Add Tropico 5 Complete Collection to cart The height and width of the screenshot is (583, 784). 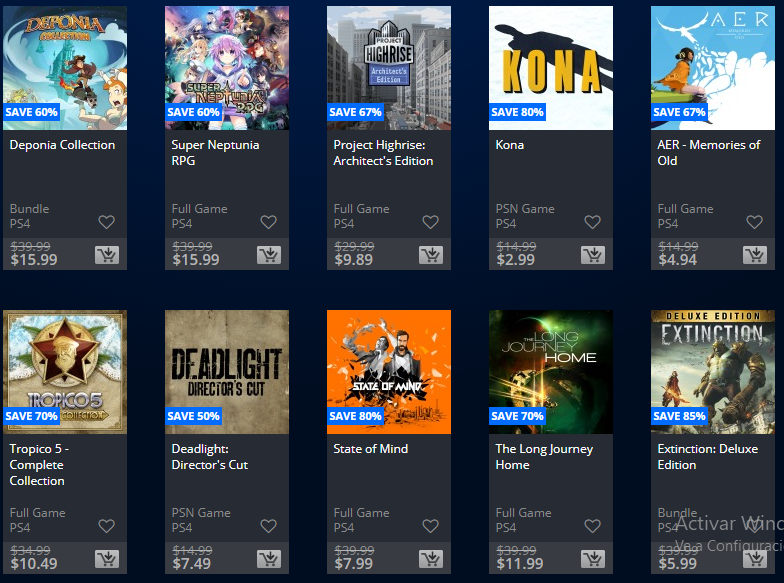107,559
